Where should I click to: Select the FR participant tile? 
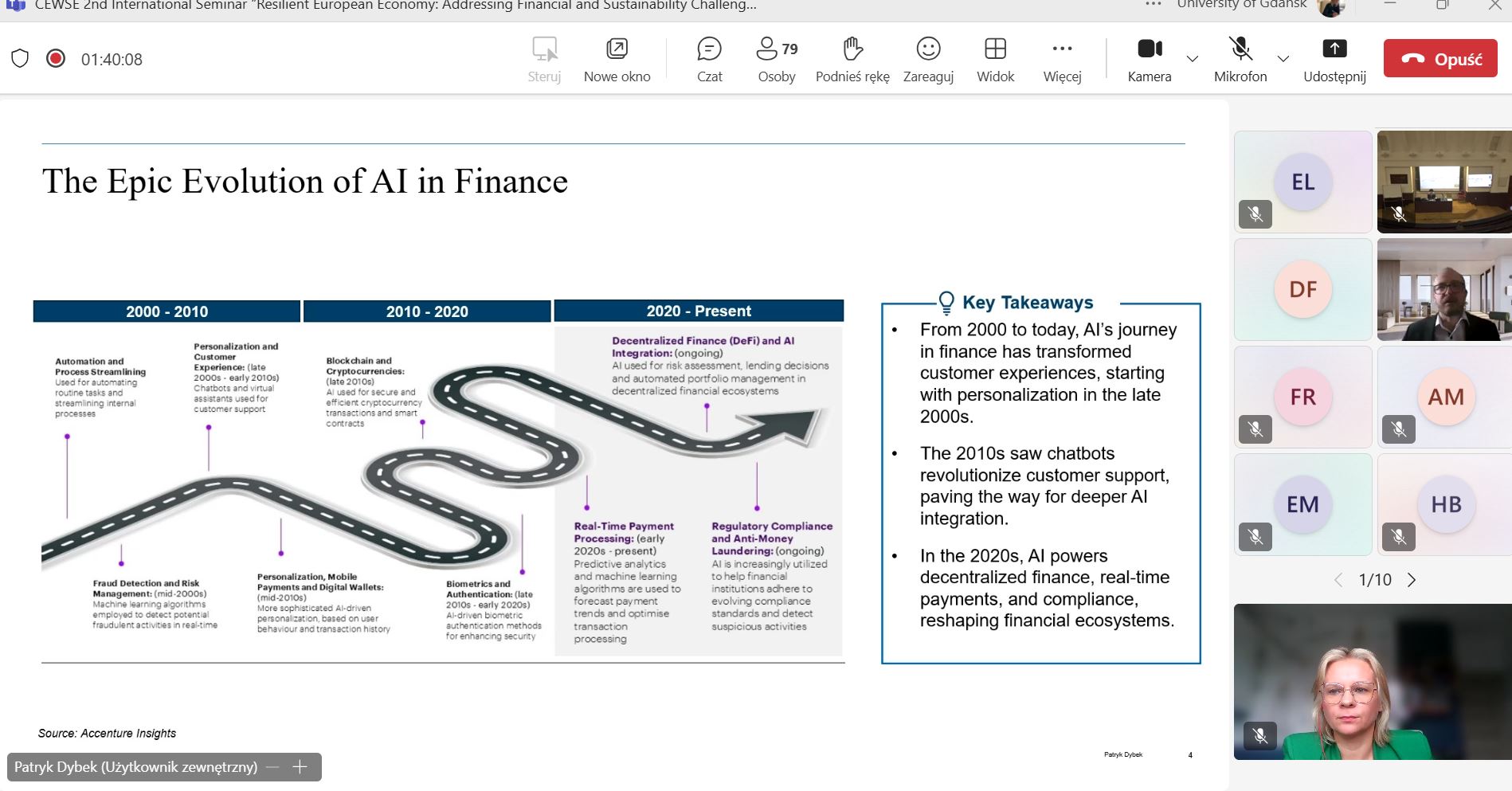pyautogui.click(x=1303, y=397)
